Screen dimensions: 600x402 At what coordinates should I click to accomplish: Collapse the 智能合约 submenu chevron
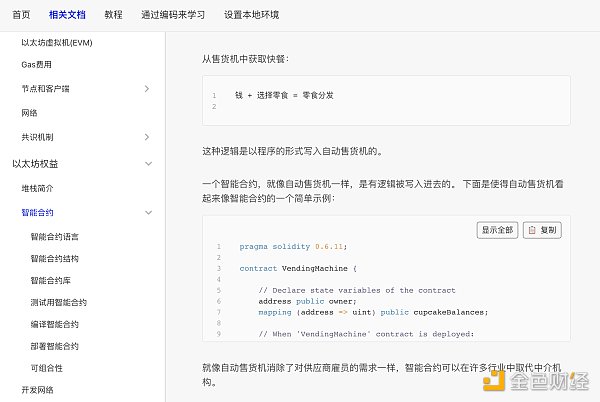[x=147, y=212]
